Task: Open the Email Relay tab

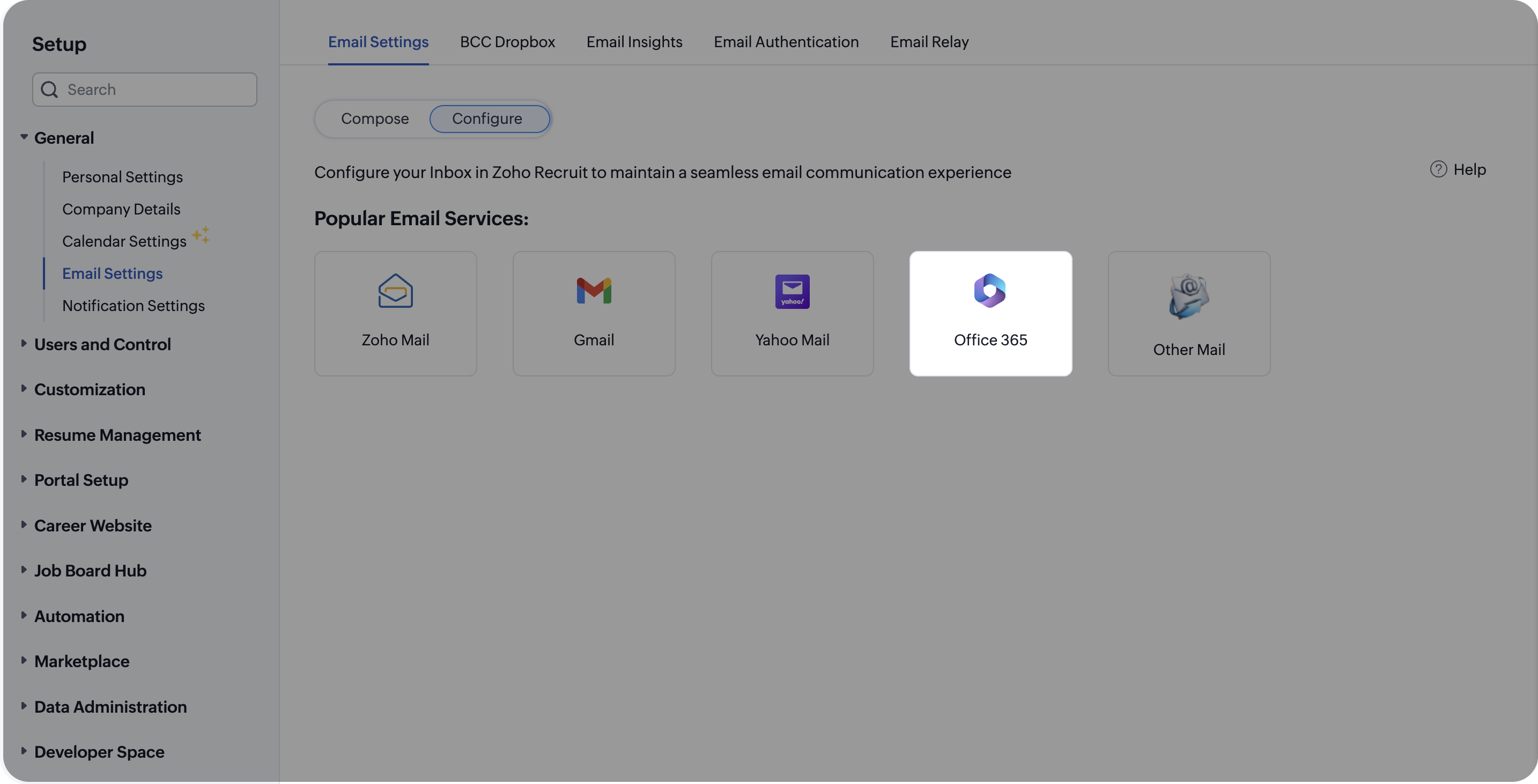Action: (x=929, y=42)
